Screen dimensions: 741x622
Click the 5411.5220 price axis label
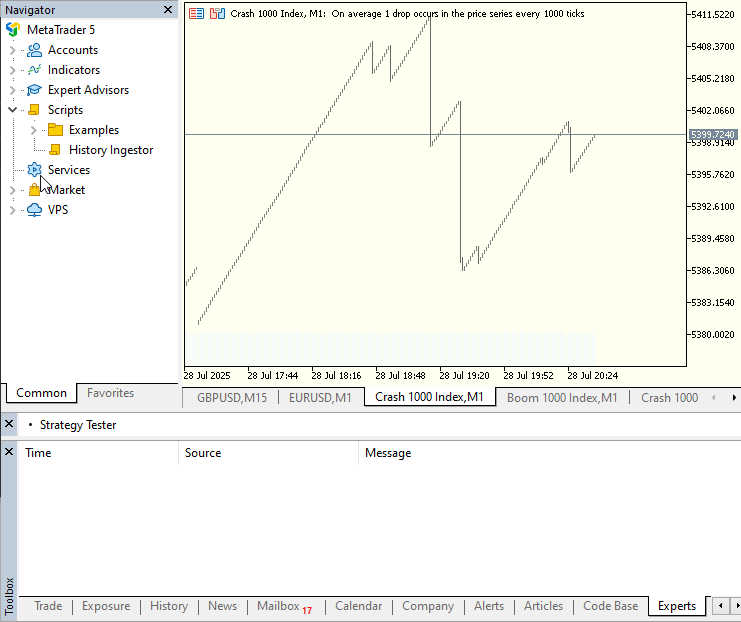[x=713, y=15]
